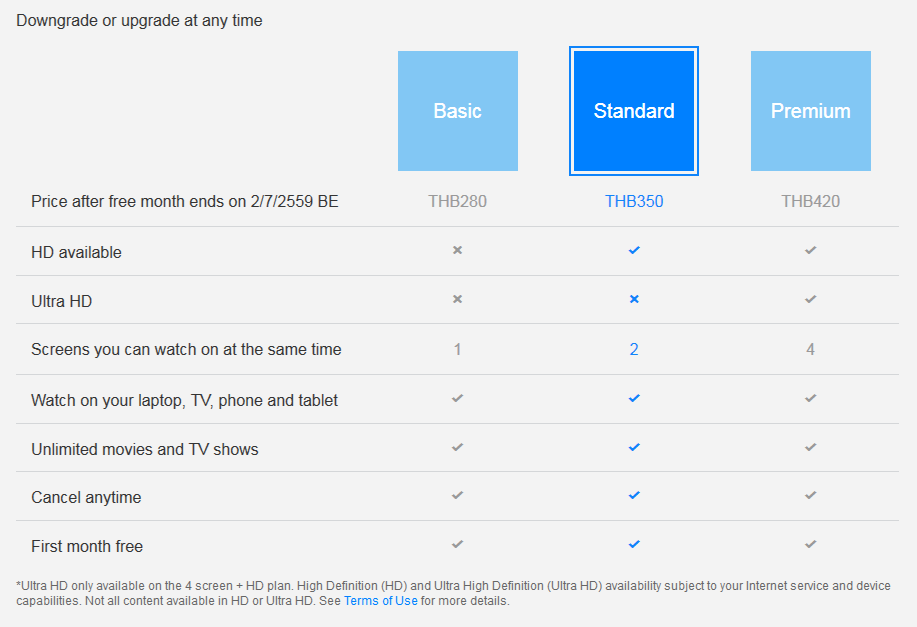Click First month free checkmark under Standard
Screen dimensions: 917x627
(634, 545)
